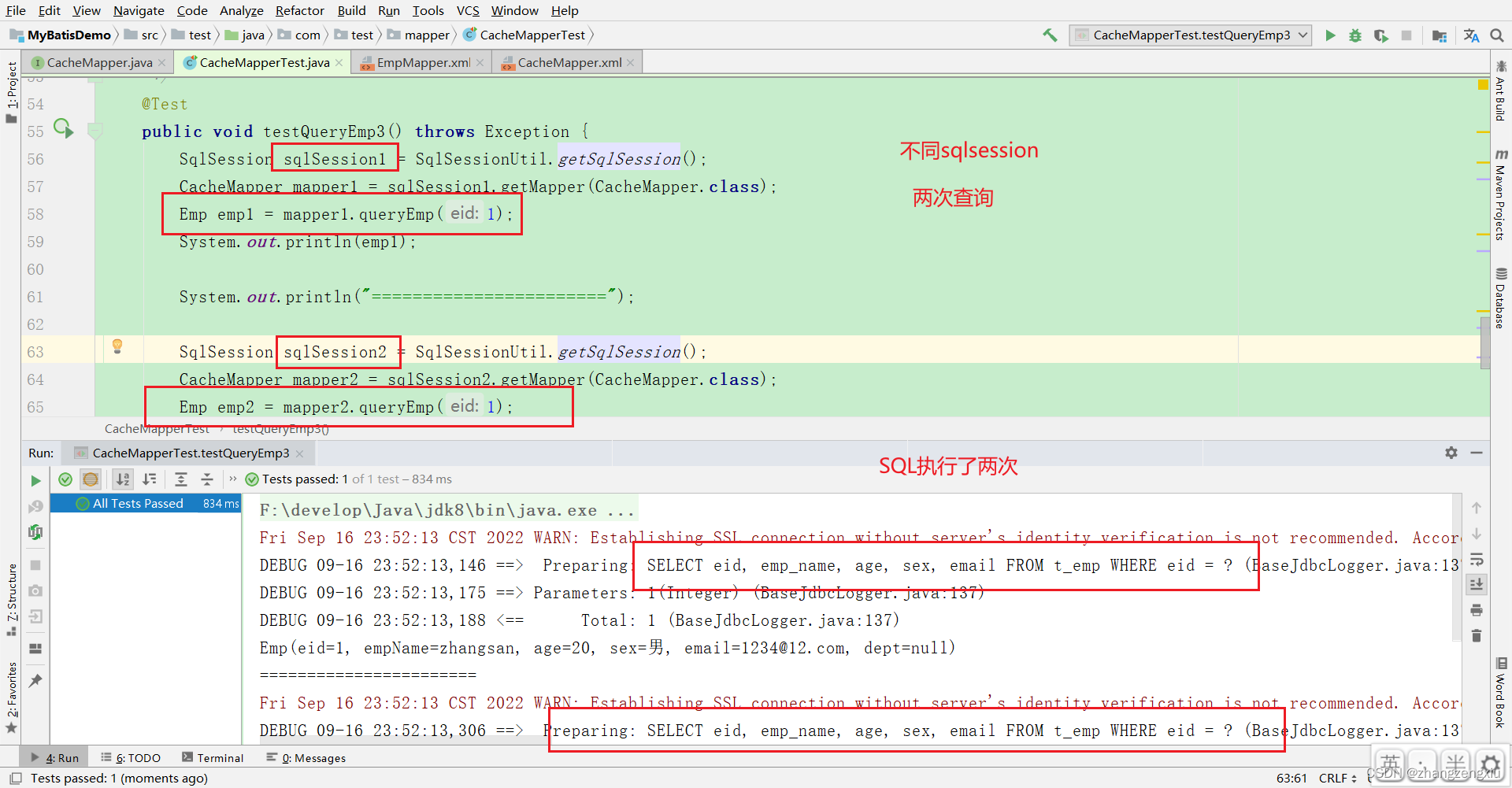The image size is (1512, 788).
Task: Open the VCS menu
Action: [468, 10]
